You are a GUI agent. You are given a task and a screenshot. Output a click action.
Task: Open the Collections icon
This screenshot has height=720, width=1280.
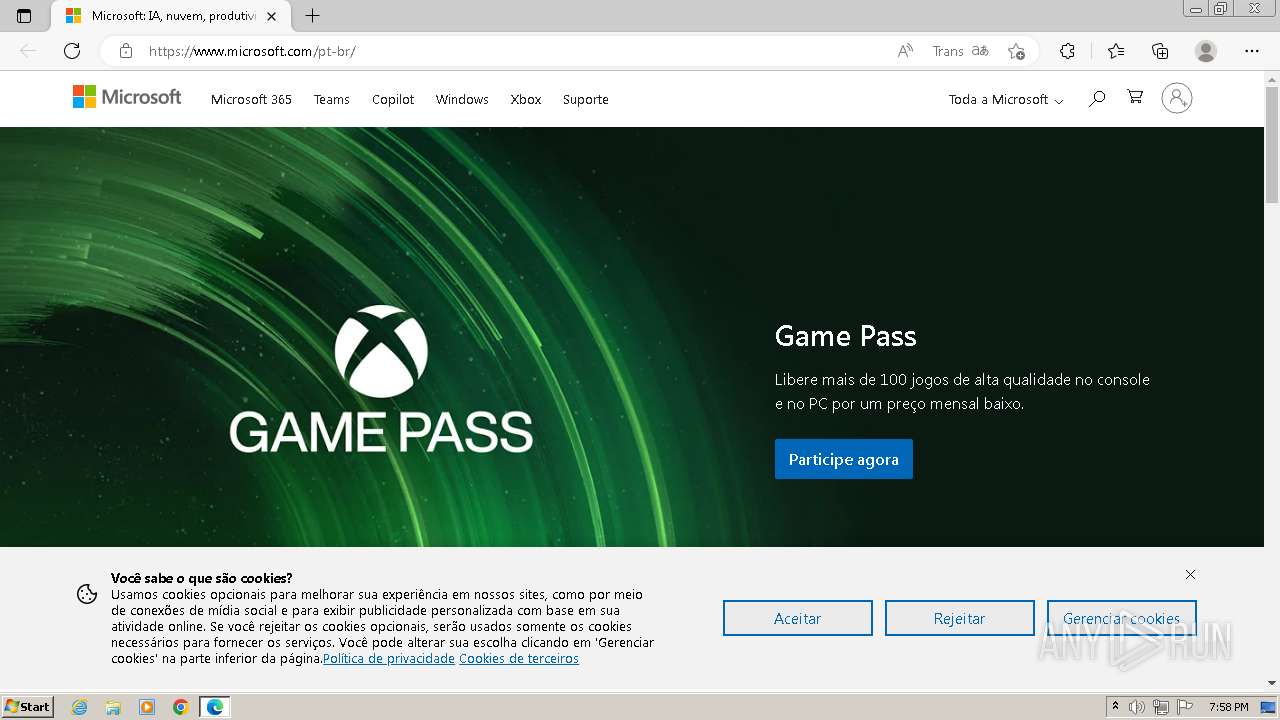[x=1160, y=51]
